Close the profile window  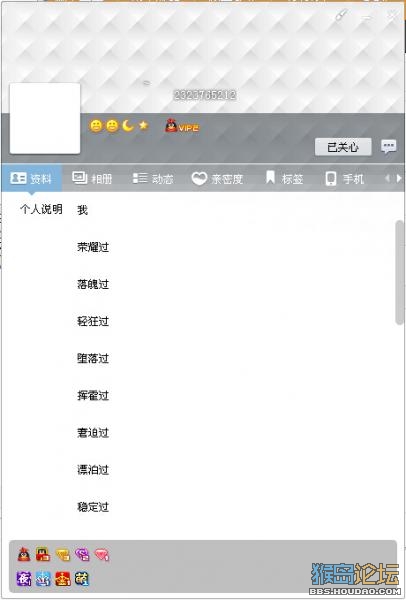(392, 15)
